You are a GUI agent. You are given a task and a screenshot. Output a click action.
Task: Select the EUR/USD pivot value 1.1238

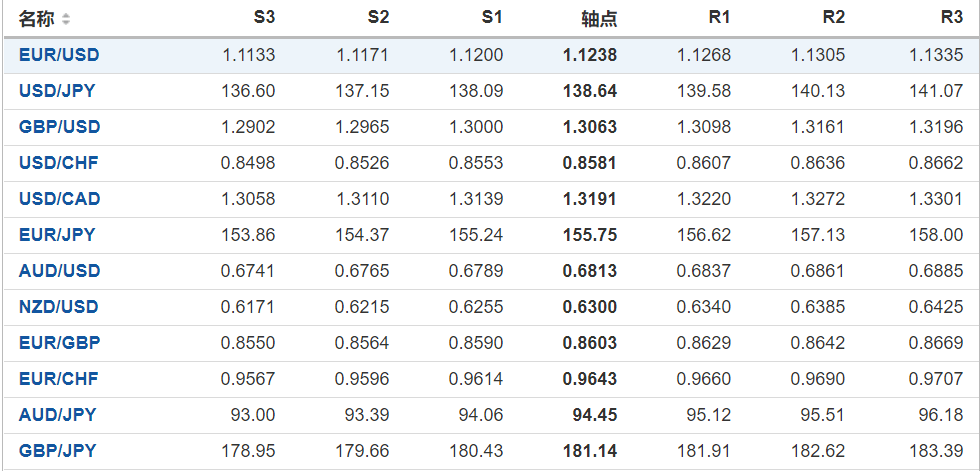pos(589,55)
